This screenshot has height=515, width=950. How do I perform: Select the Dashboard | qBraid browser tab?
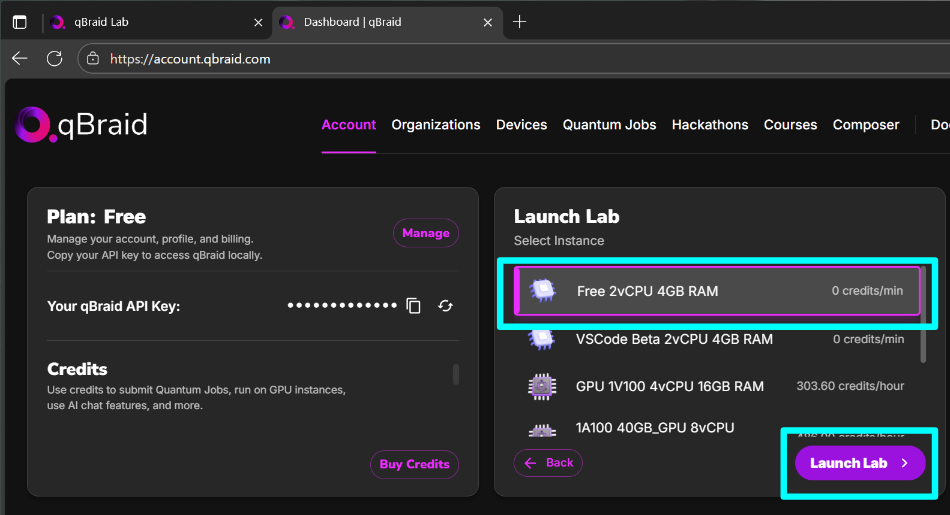(387, 22)
